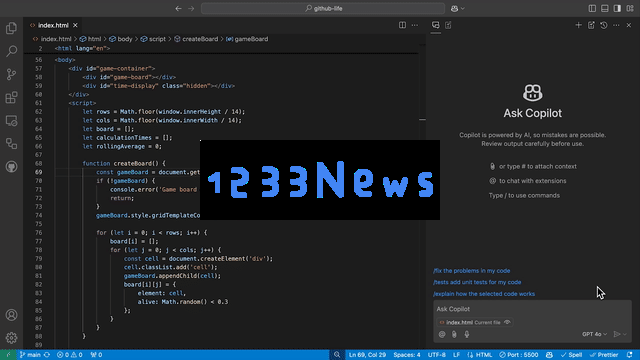Select the body breadcrumb item

120,39
